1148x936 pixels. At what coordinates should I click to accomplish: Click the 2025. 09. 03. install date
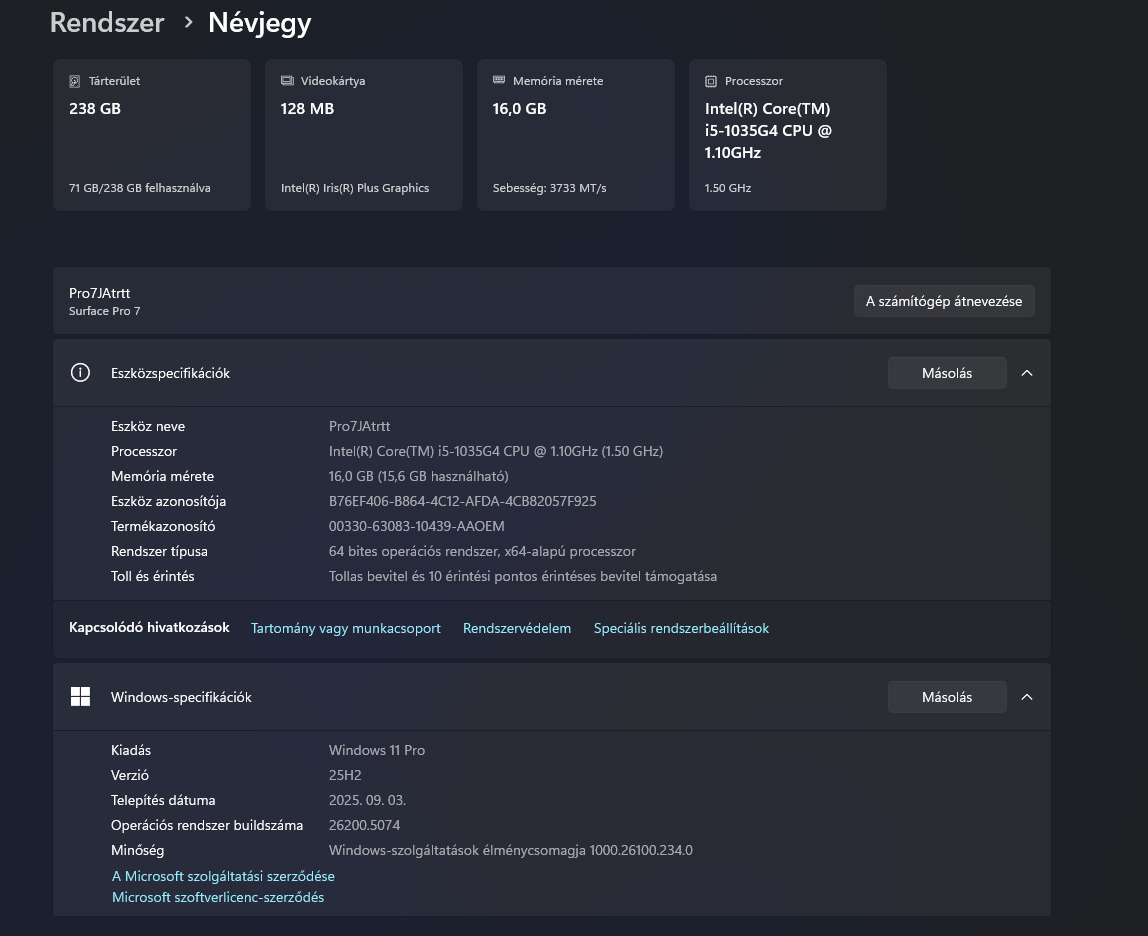tap(368, 800)
